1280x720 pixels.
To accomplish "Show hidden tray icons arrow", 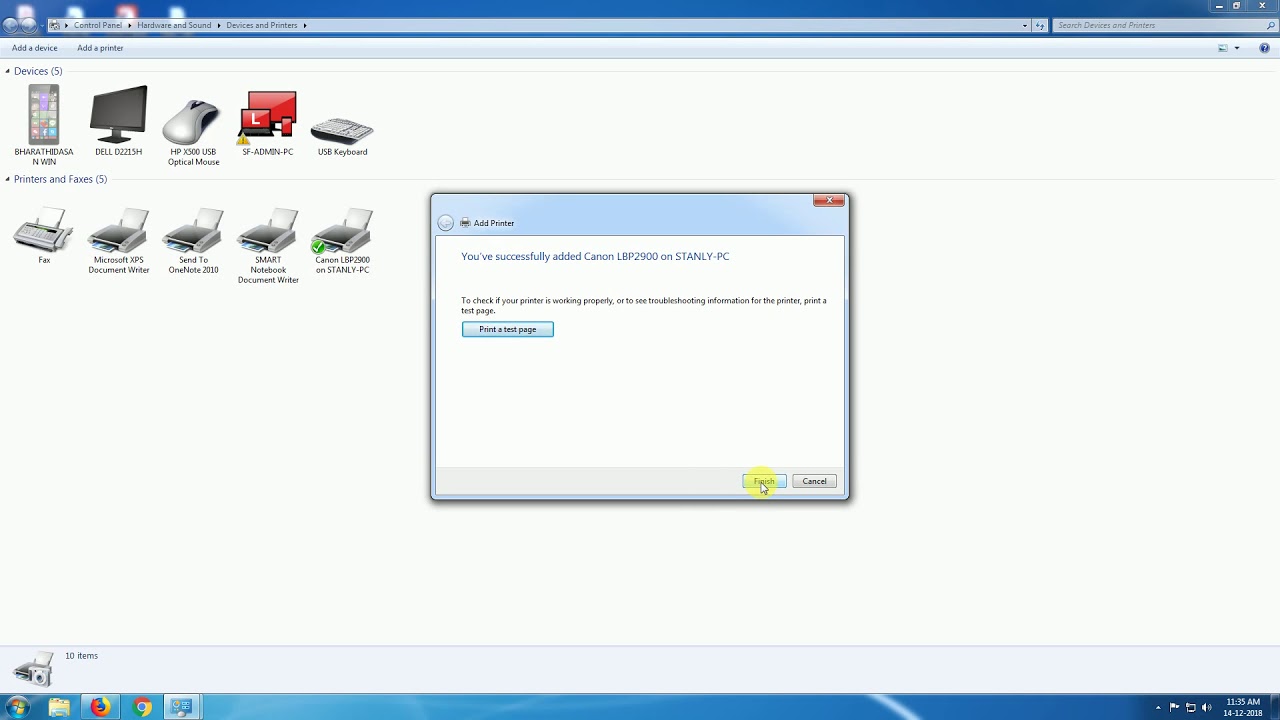I will [1158, 707].
